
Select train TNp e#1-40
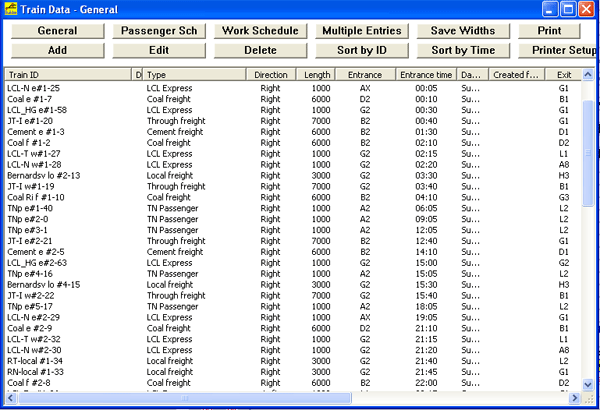30,208
